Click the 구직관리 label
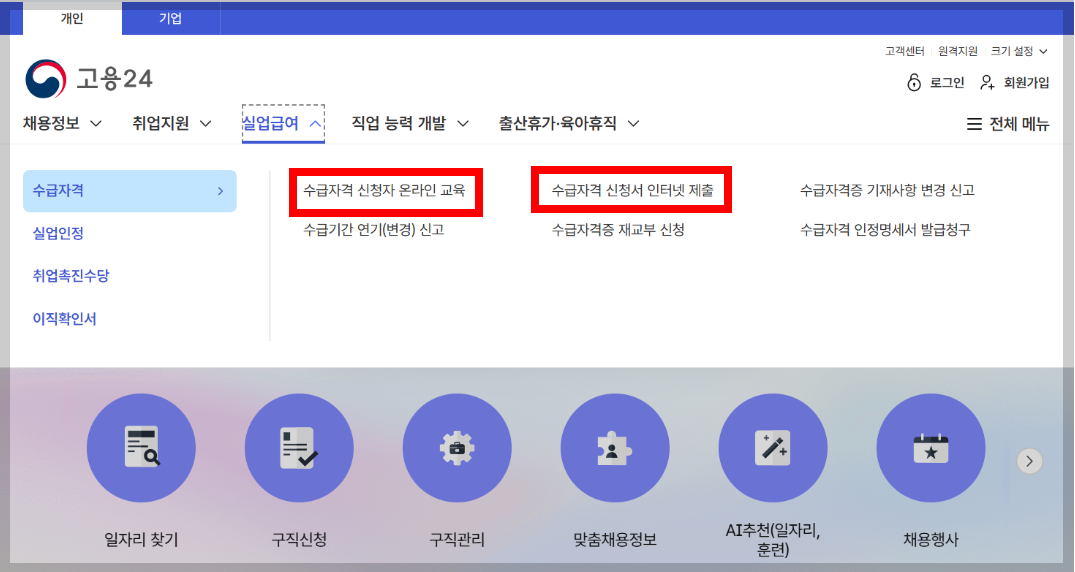 click(x=457, y=540)
